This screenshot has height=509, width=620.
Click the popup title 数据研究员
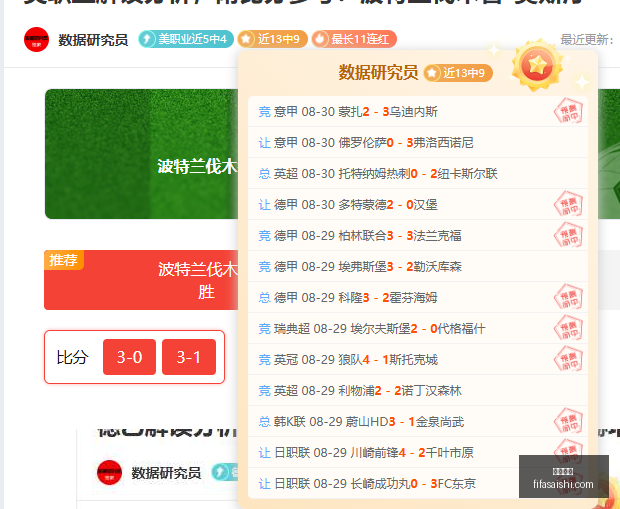378,73
